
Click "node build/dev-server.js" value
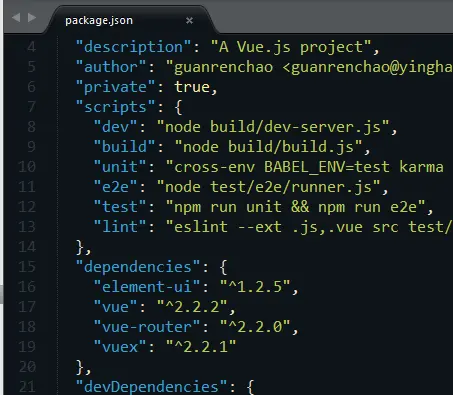(x=273, y=127)
